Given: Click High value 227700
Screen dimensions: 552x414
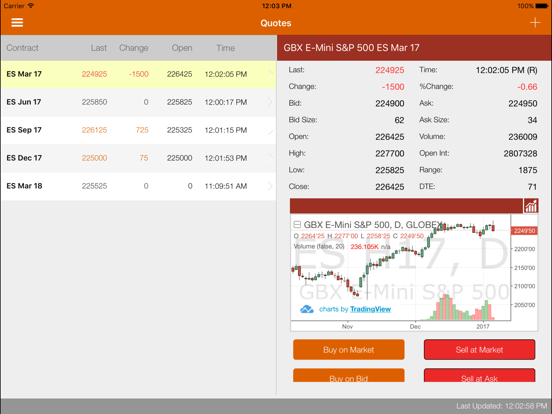Looking at the screenshot, I should (x=389, y=153).
